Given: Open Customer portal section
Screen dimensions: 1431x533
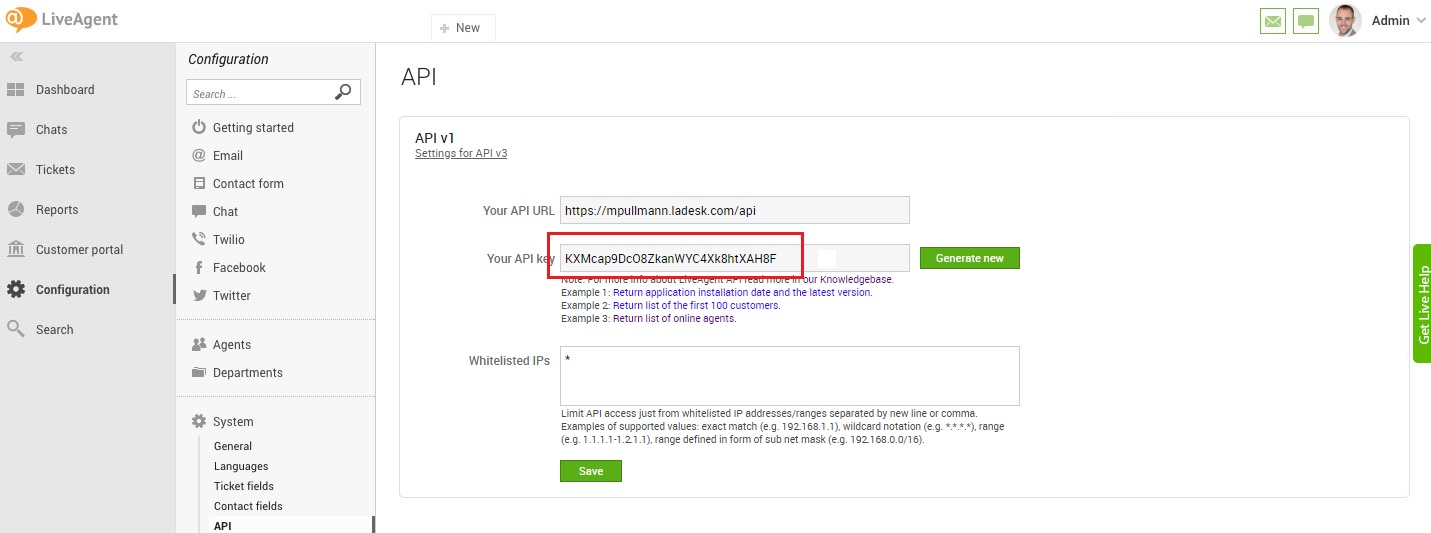Looking at the screenshot, I should coord(80,250).
